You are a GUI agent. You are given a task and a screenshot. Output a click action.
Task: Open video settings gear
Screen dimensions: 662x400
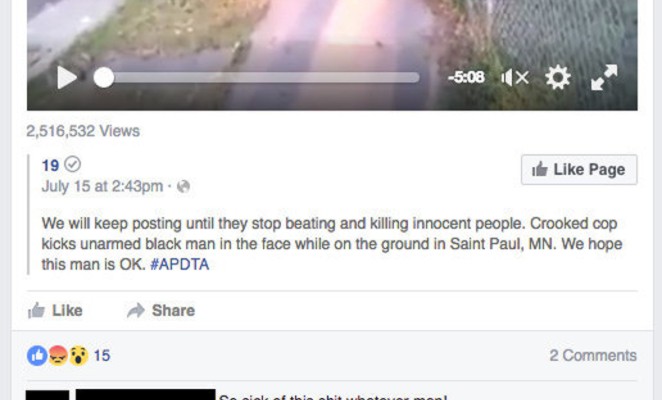click(558, 78)
